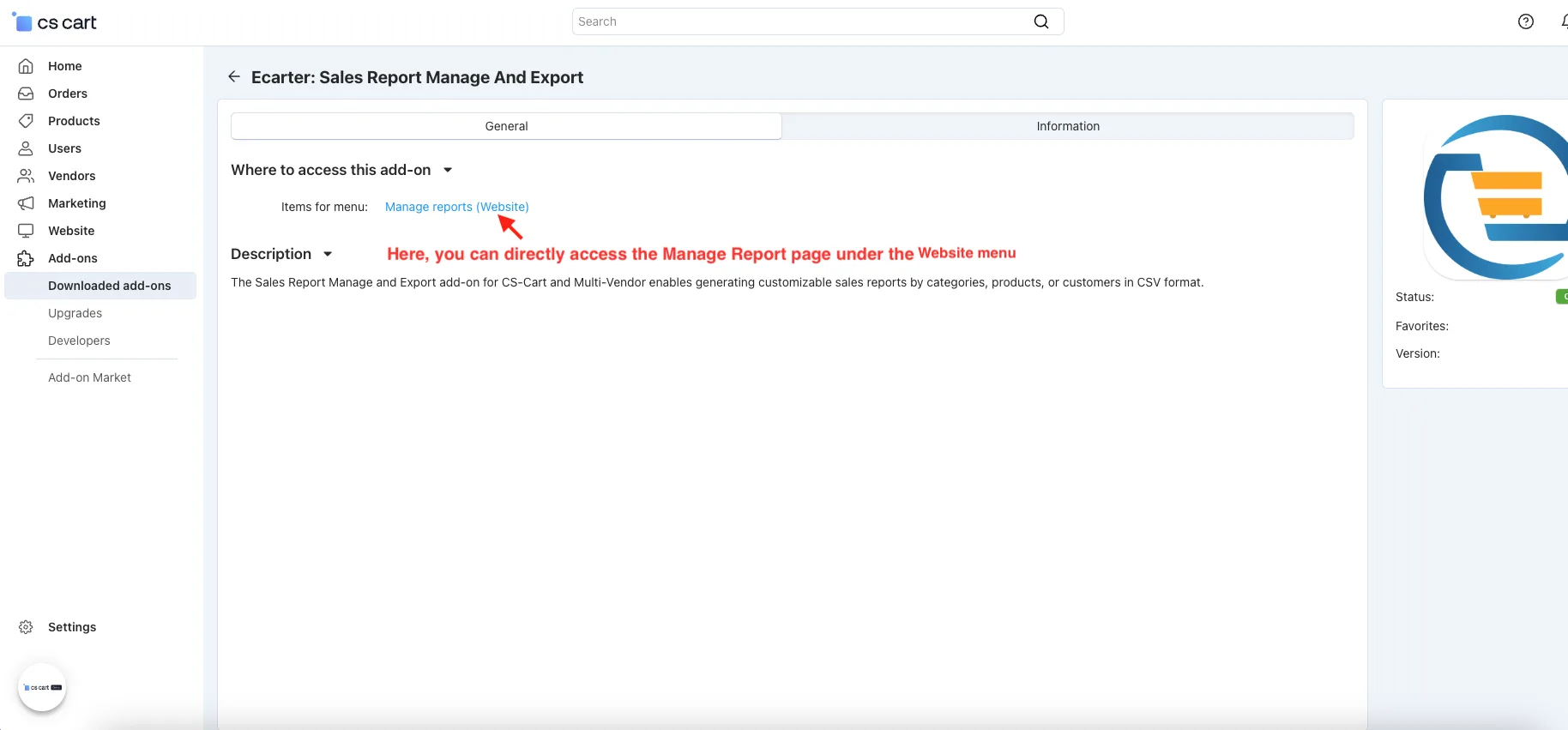Screen dimensions: 1568x730
Task: Click the add-on page title text
Action: tap(417, 77)
